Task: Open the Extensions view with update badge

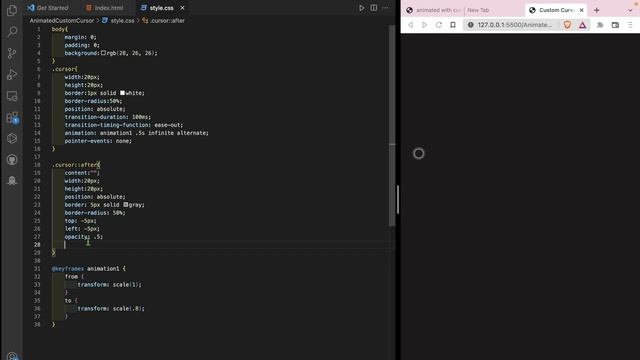Action: pyautogui.click(x=12, y=118)
